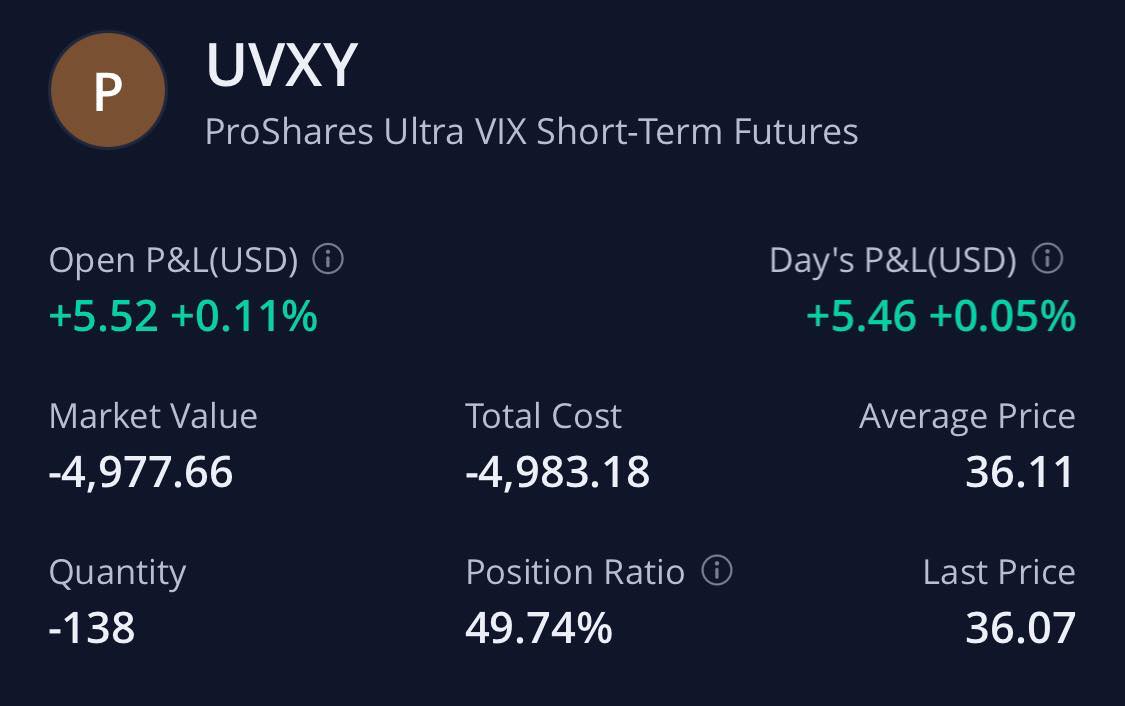
Task: Click ProShares Ultra VIX Short-Term Futures name
Action: click(532, 132)
